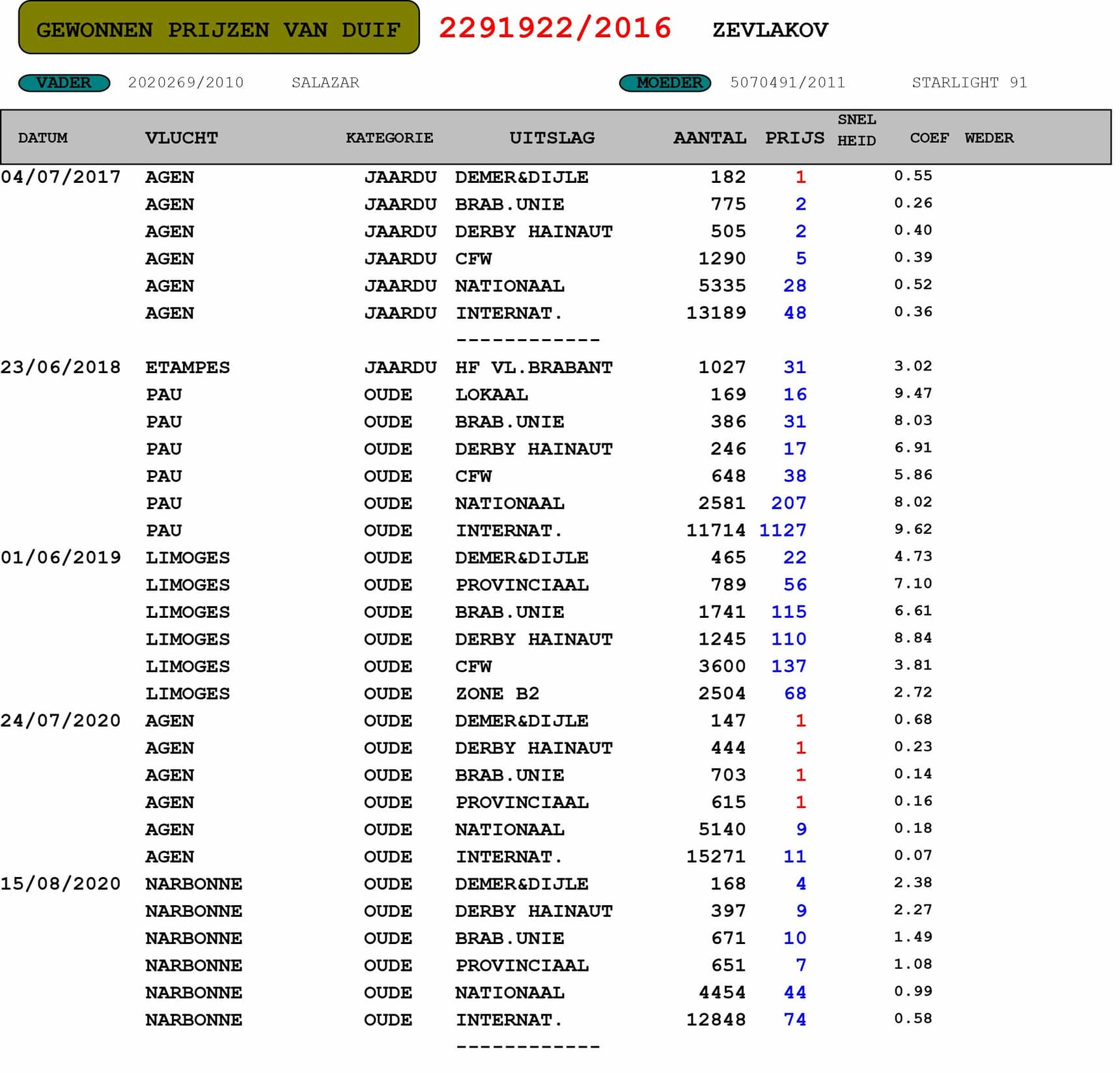Click the UITSLAG column header

click(x=552, y=138)
